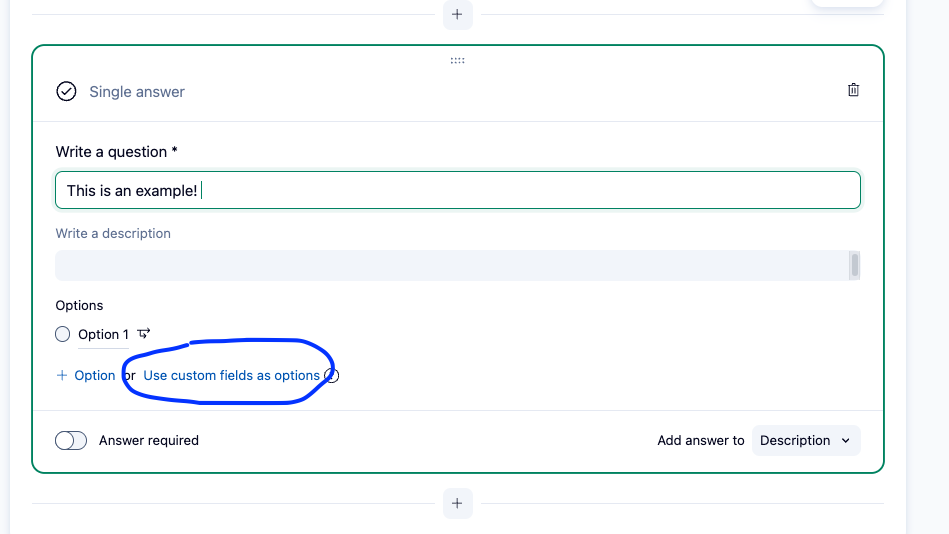The image size is (949, 534).
Task: Toggle the Answer required switch
Action: click(71, 440)
